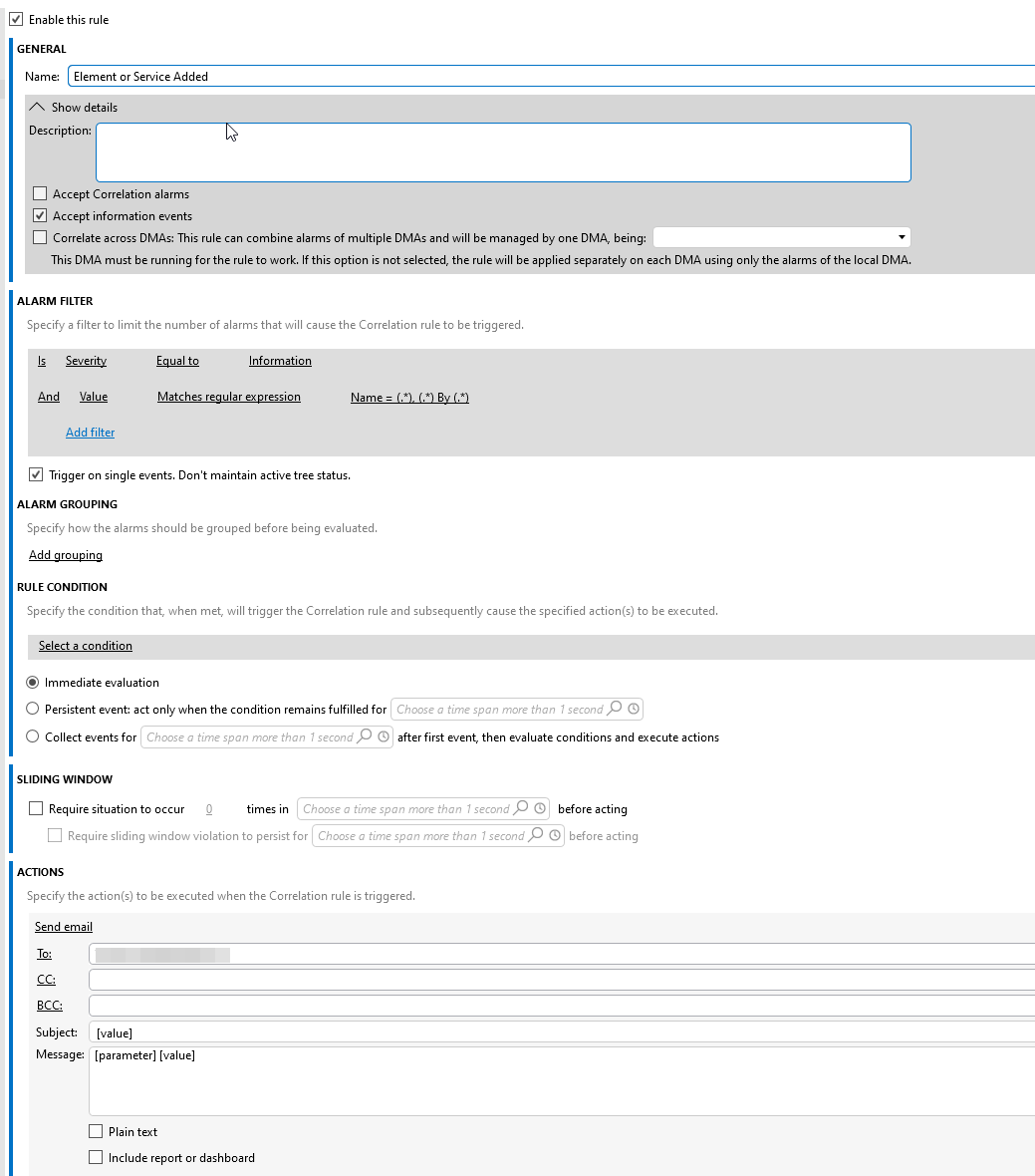Click Select a condition link
Viewport: 1035px width, 1176px height.
tap(86, 646)
